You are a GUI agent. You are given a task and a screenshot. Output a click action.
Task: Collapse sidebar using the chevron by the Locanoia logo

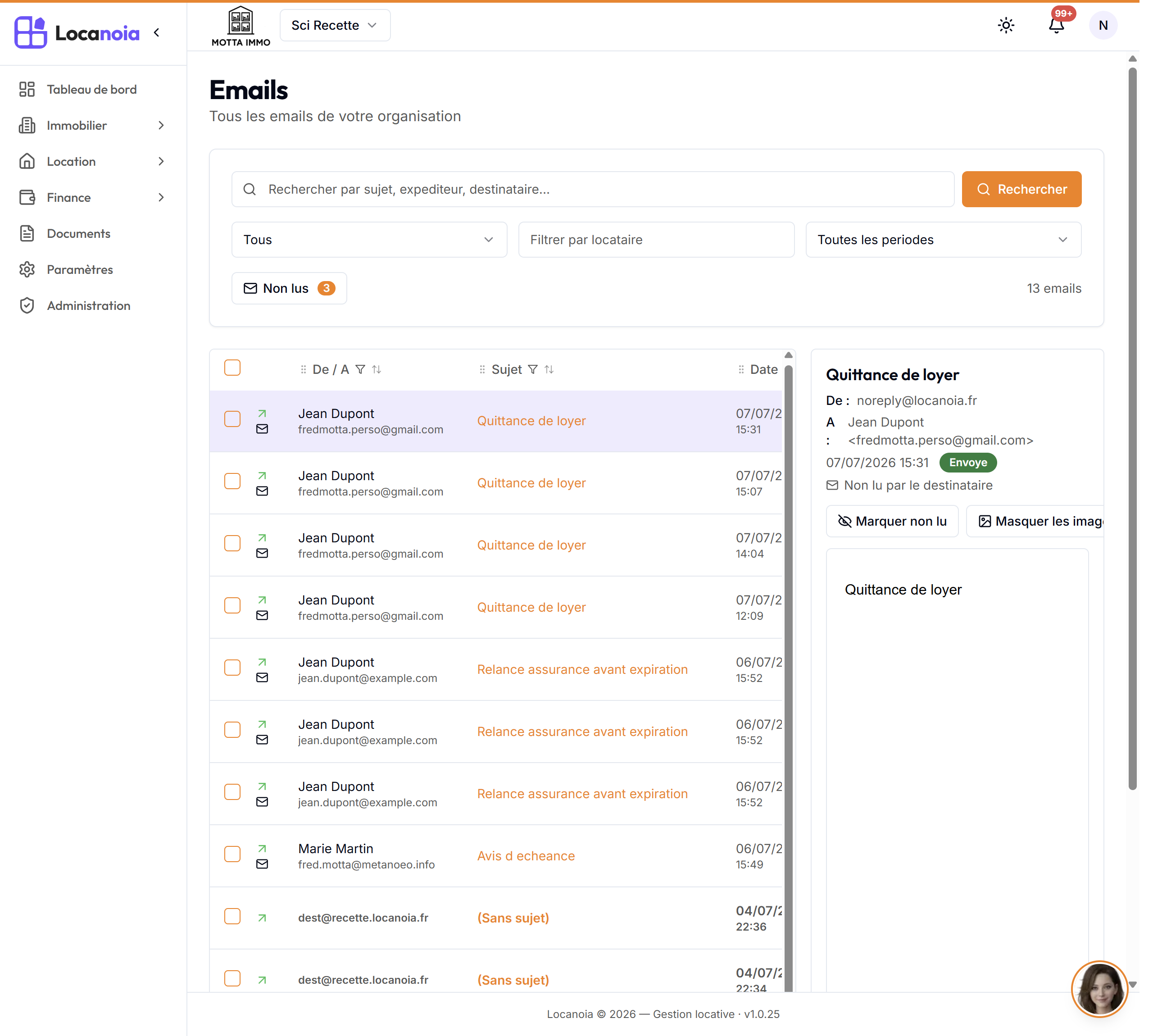tap(156, 33)
